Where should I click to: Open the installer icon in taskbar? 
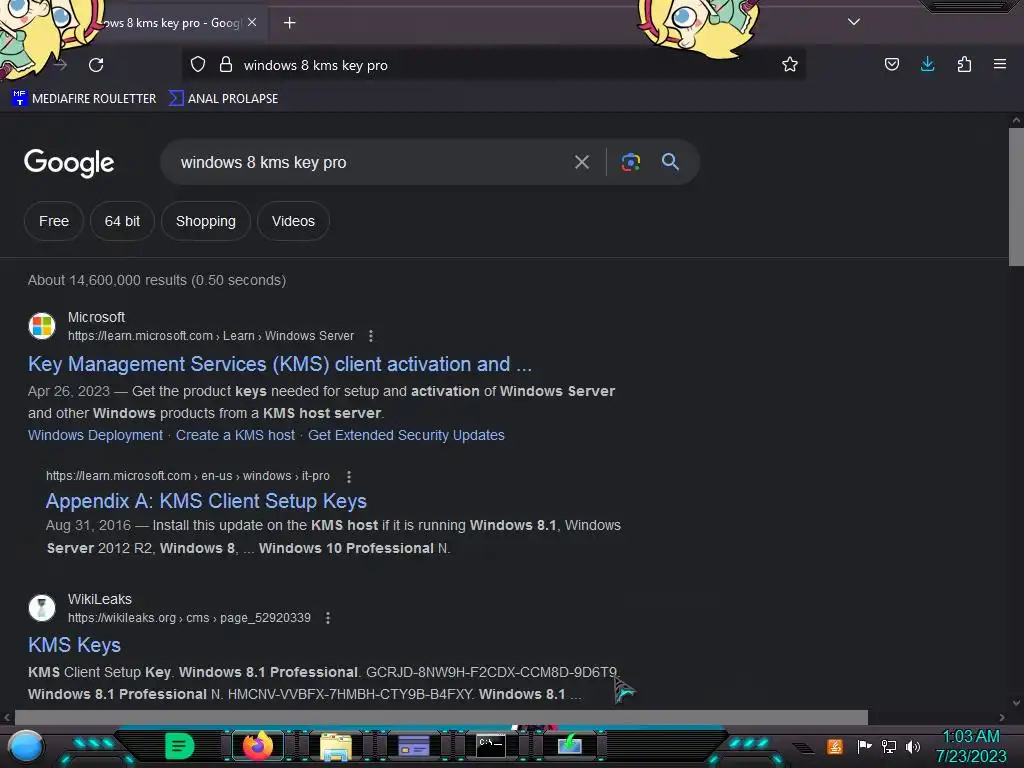pos(569,744)
